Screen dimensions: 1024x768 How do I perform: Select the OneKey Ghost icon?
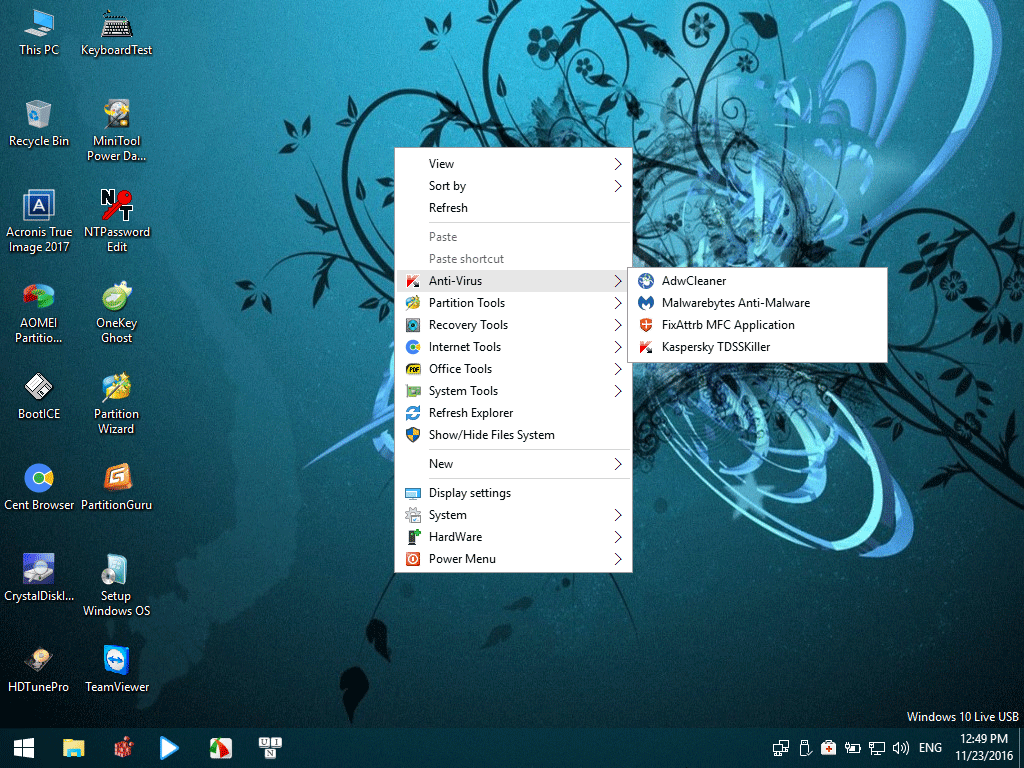[116, 312]
